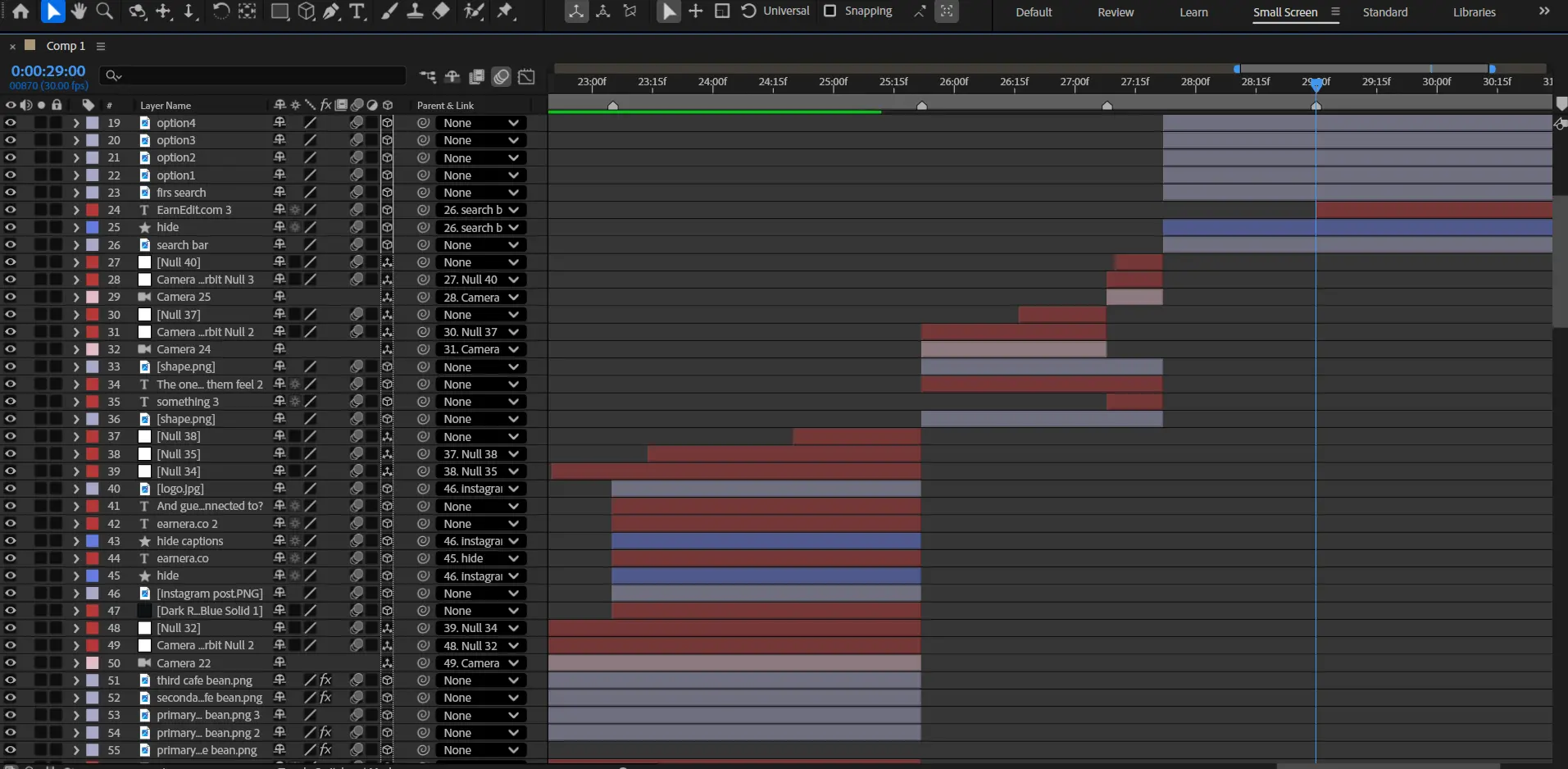Image resolution: width=1568 pixels, height=769 pixels.
Task: Choose the Pen tool
Action: [331, 11]
